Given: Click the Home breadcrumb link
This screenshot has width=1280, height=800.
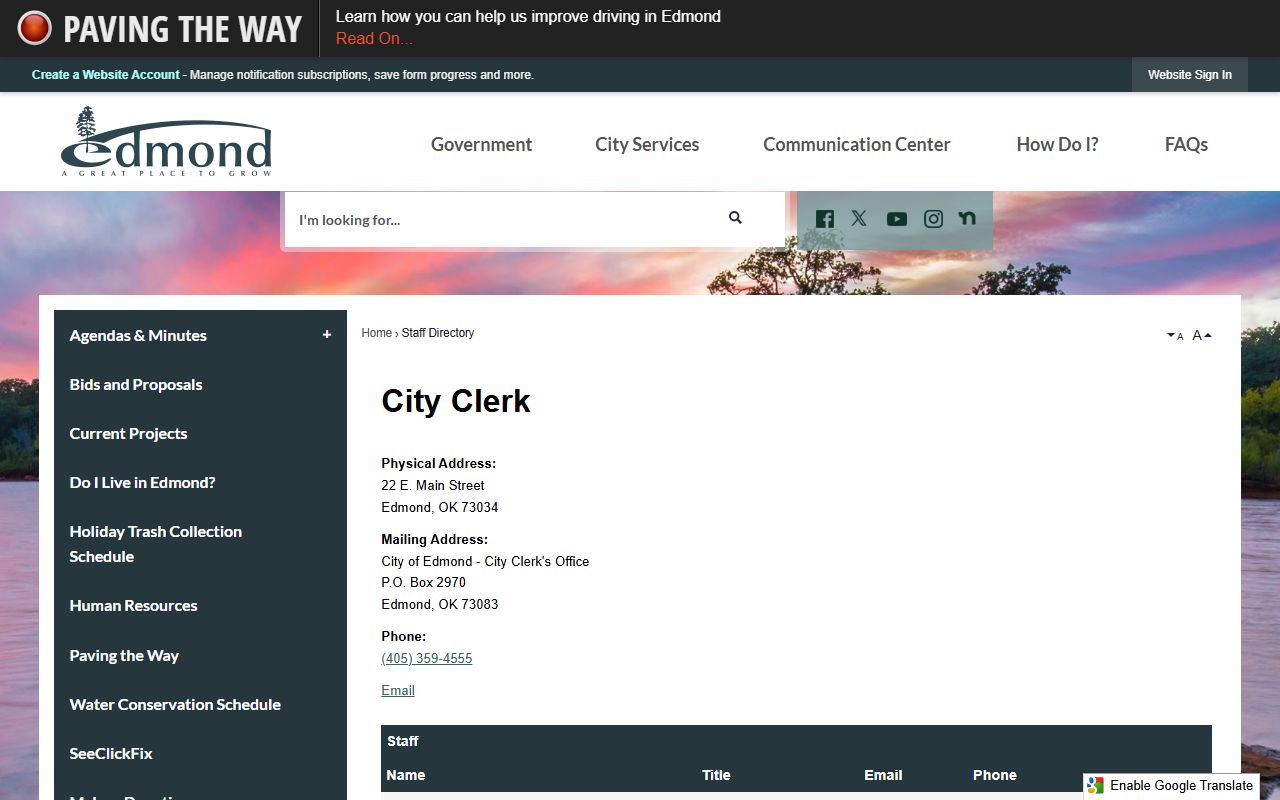Looking at the screenshot, I should pos(376,333).
